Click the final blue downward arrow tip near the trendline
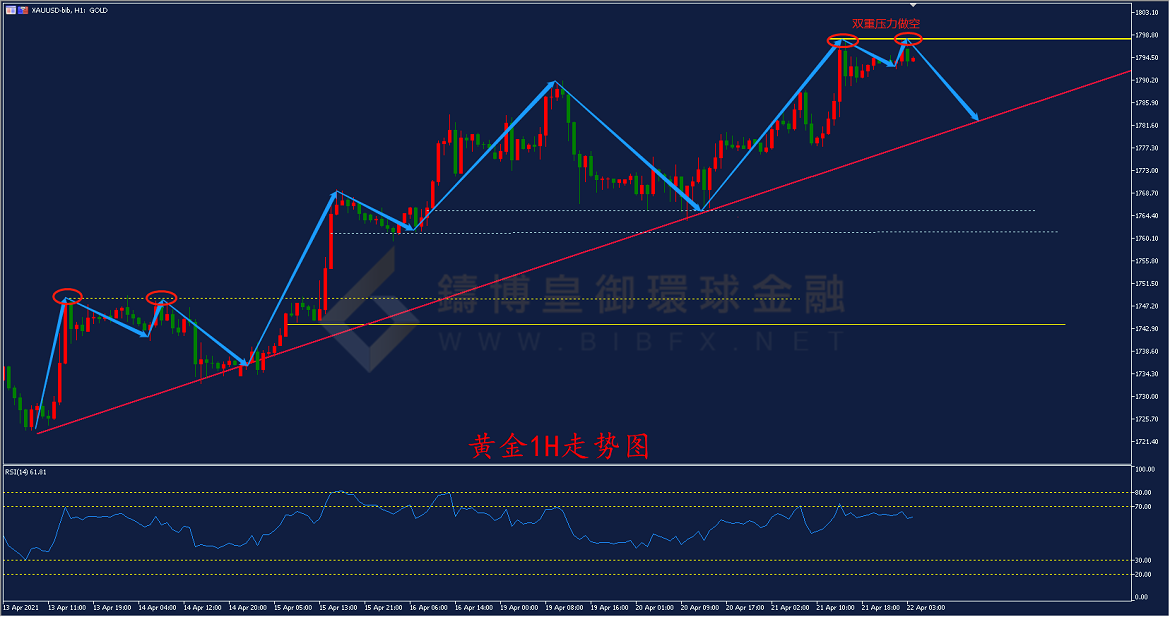 click(976, 118)
